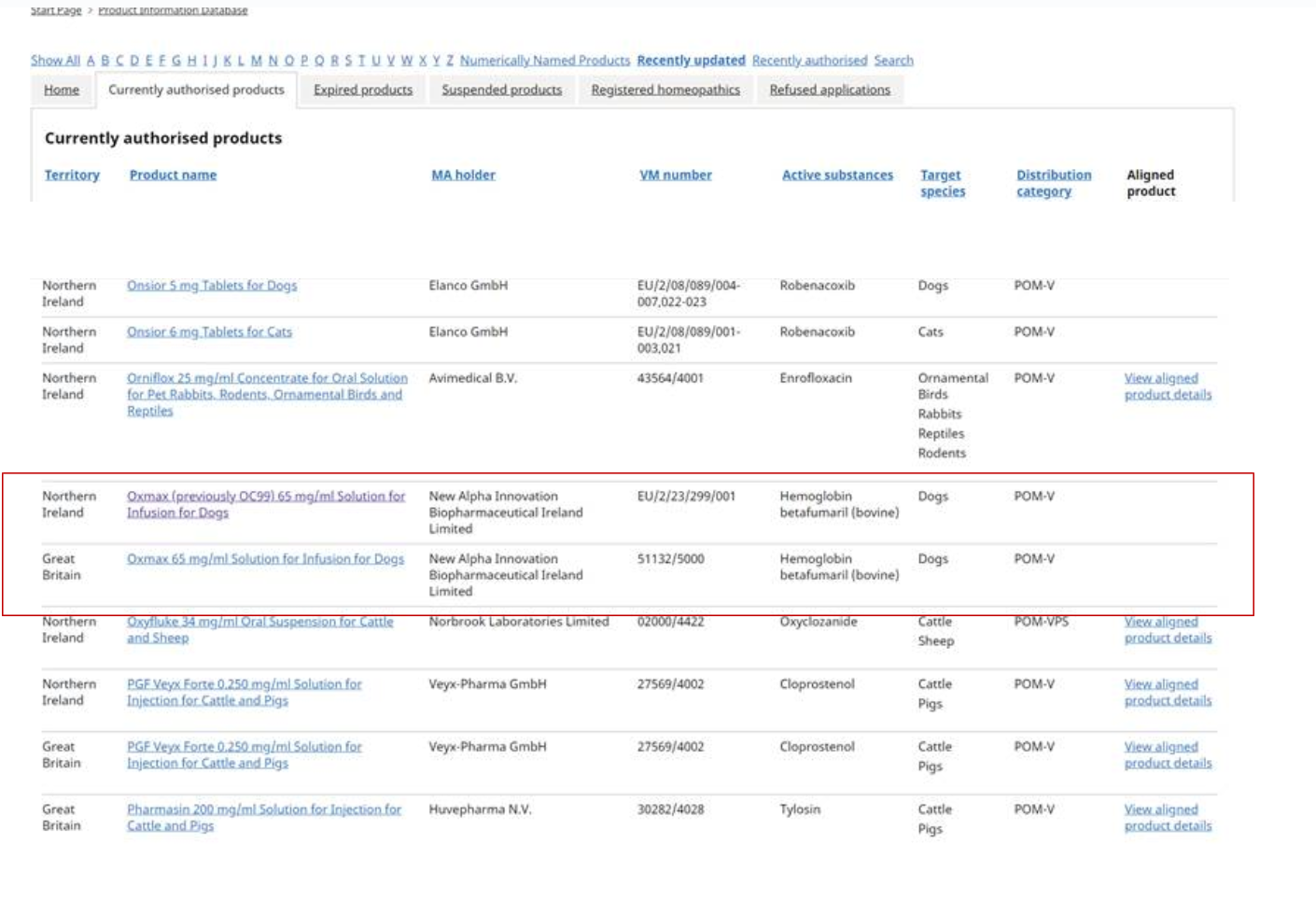Sort by Product name column header
Screen dimensions: 1316x900
(173, 175)
